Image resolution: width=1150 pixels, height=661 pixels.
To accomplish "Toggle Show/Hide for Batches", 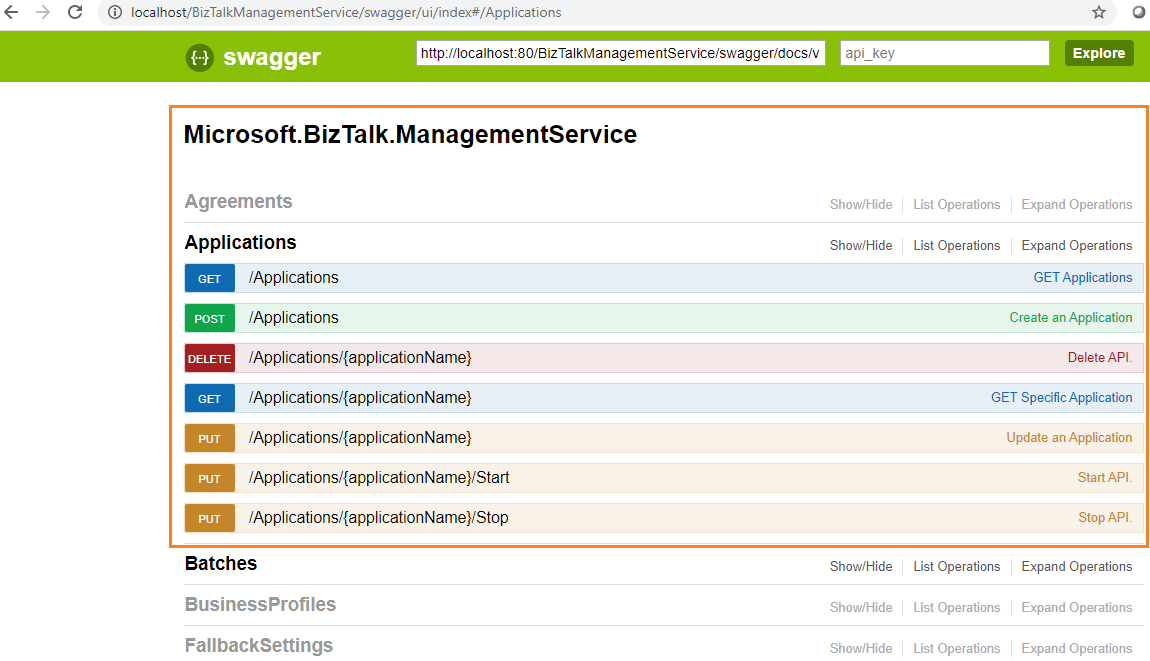I will pyautogui.click(x=861, y=567).
